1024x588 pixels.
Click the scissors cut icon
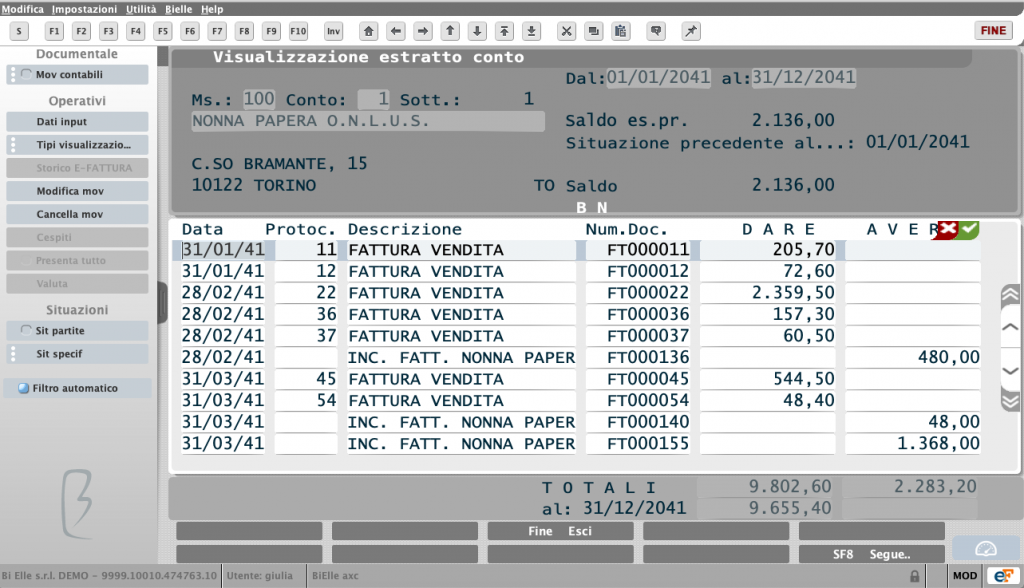[566, 31]
